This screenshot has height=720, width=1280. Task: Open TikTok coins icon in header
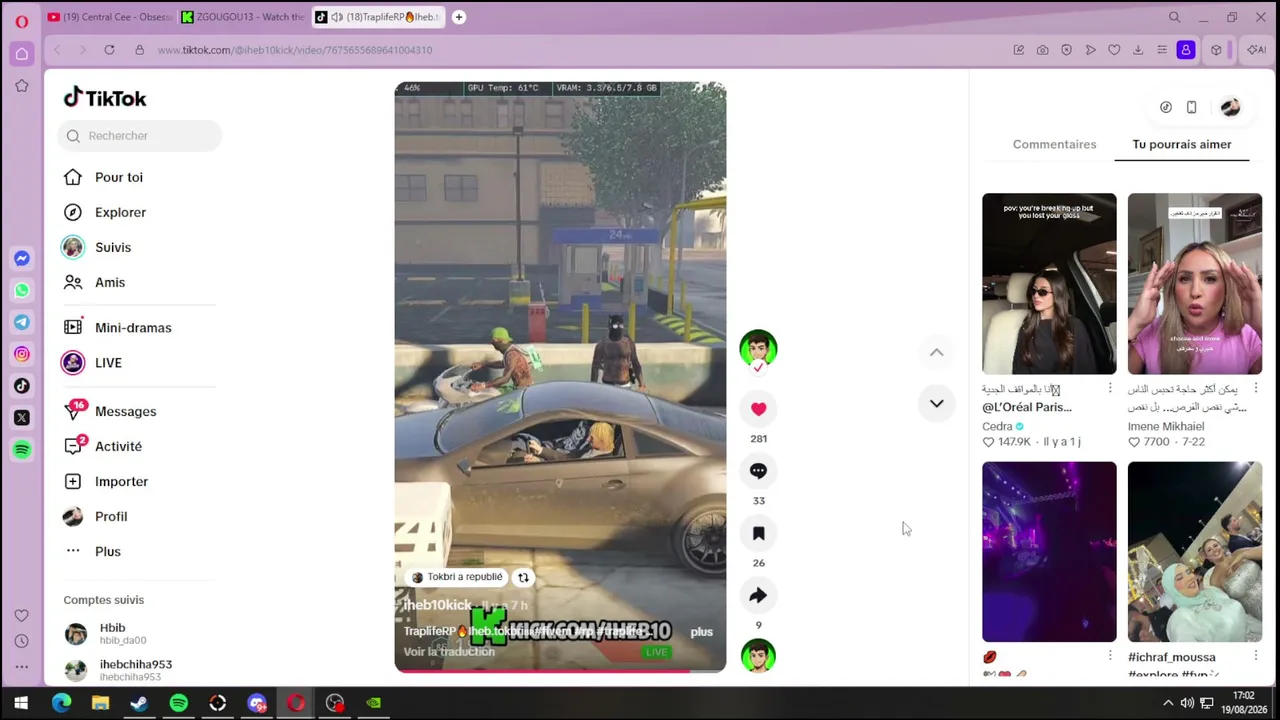coord(1166,107)
